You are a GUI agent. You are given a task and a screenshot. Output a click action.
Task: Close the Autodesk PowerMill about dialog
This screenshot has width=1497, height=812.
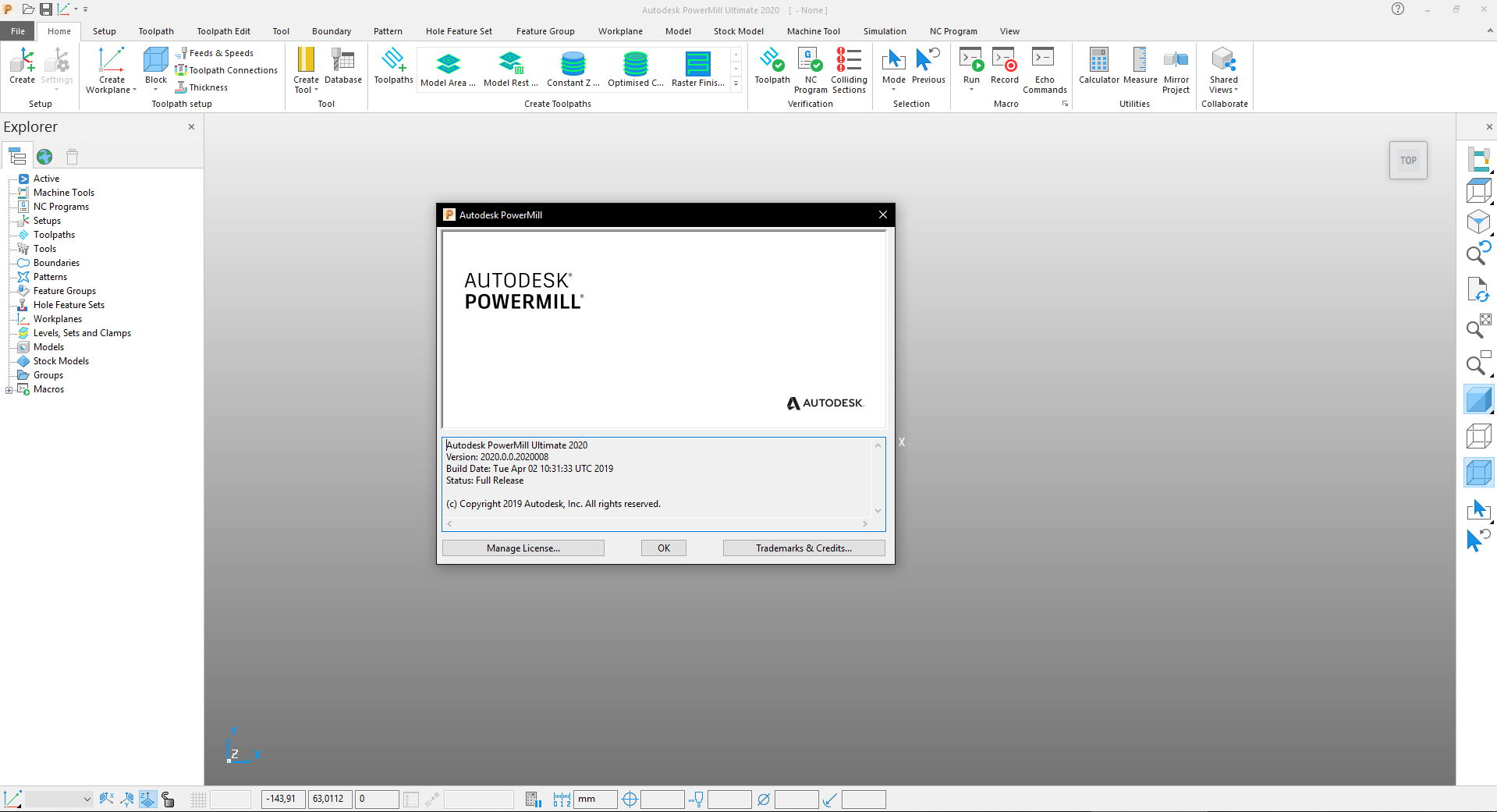[883, 215]
